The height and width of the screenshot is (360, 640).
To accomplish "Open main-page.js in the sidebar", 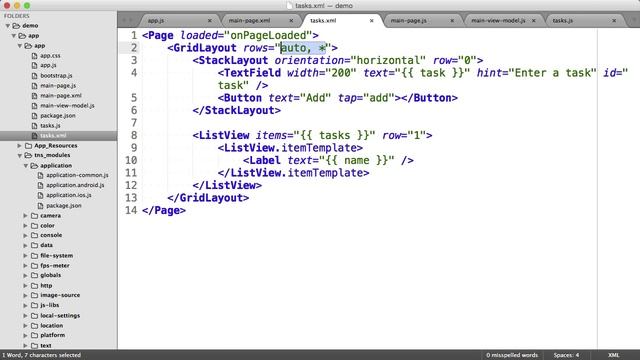I will point(58,86).
